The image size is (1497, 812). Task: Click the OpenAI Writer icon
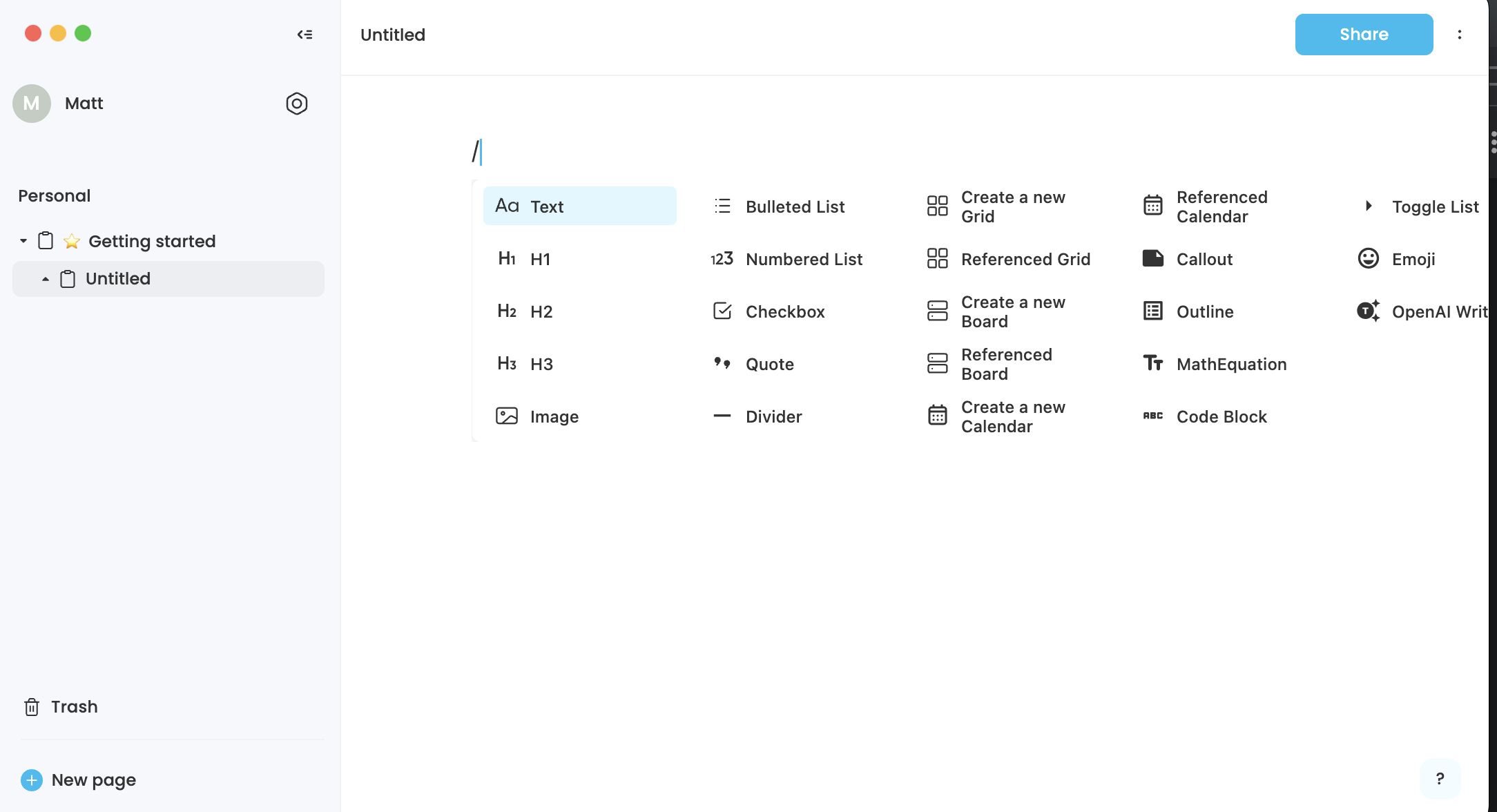(x=1368, y=311)
